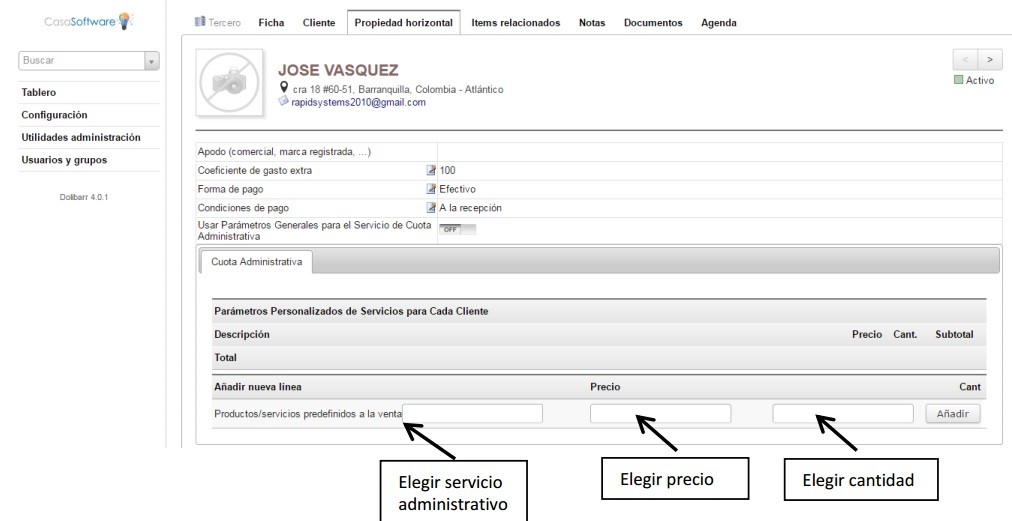The width and height of the screenshot is (1012, 521).
Task: Select the Propiedad horizontal tab
Action: [403, 23]
